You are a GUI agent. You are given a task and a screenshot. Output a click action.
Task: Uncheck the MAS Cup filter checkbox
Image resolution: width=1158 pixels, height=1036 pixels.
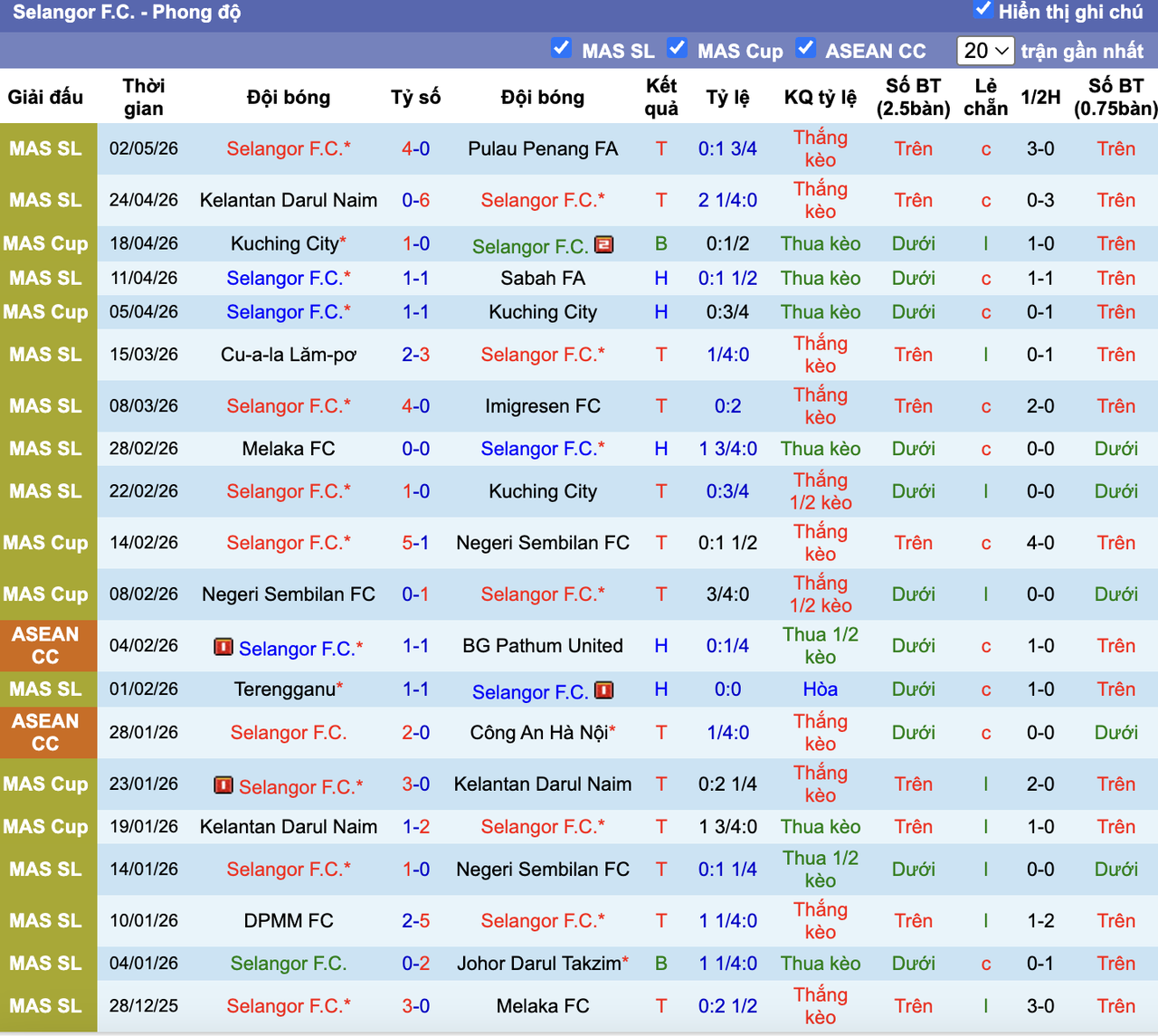point(677,48)
